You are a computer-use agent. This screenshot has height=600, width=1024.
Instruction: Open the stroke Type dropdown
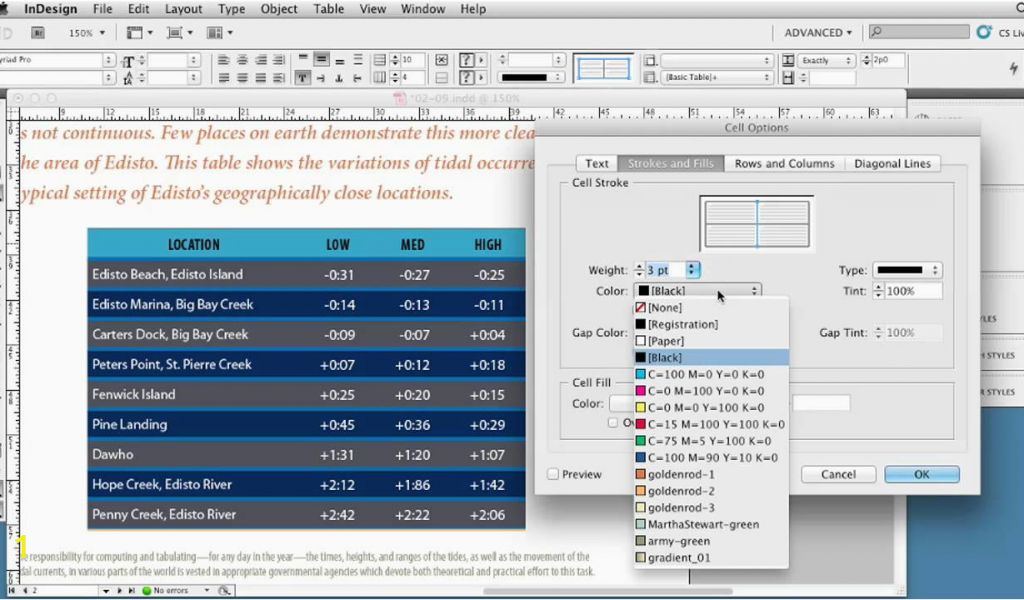pyautogui.click(x=906, y=270)
